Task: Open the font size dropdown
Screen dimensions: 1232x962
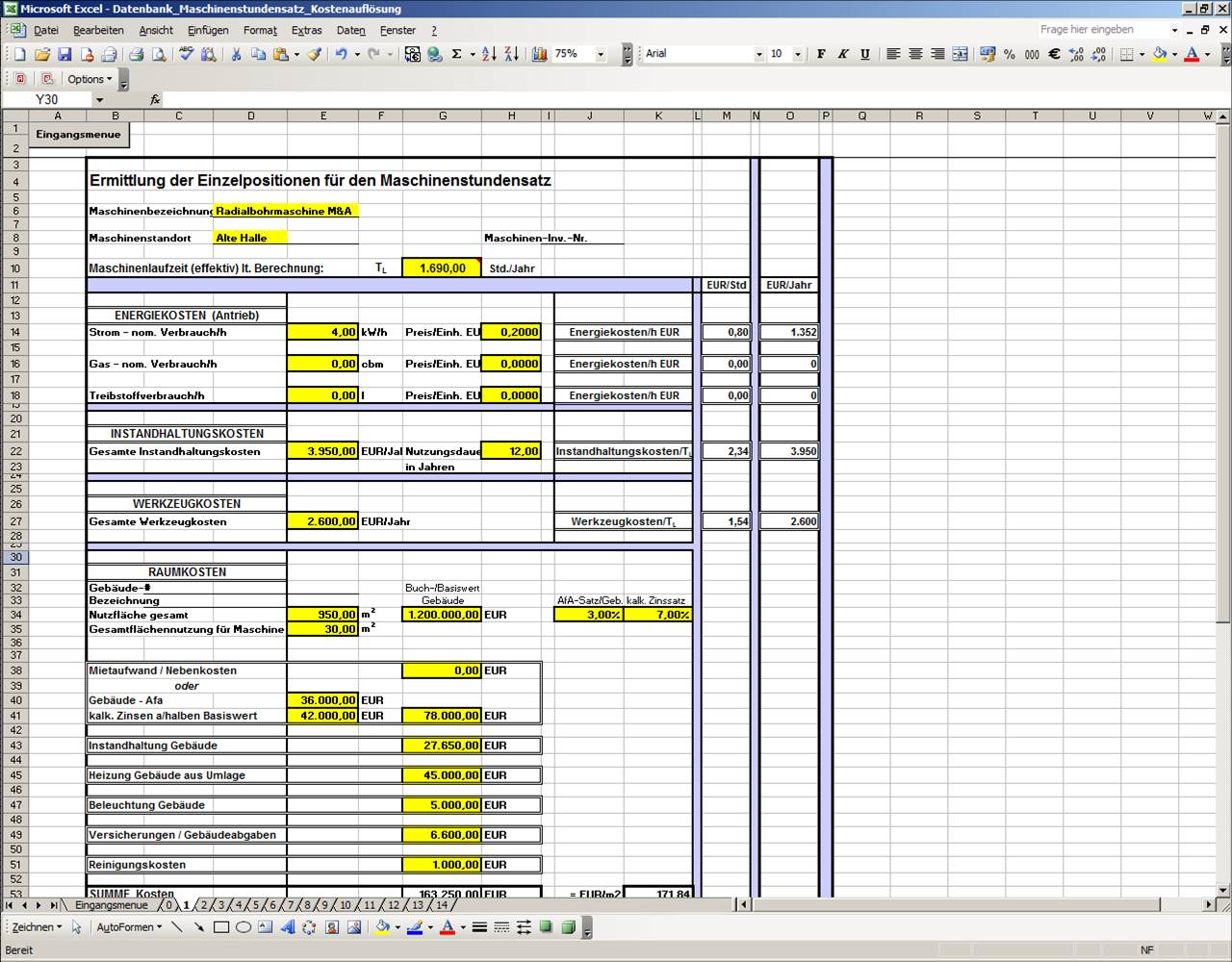Action: pos(798,55)
